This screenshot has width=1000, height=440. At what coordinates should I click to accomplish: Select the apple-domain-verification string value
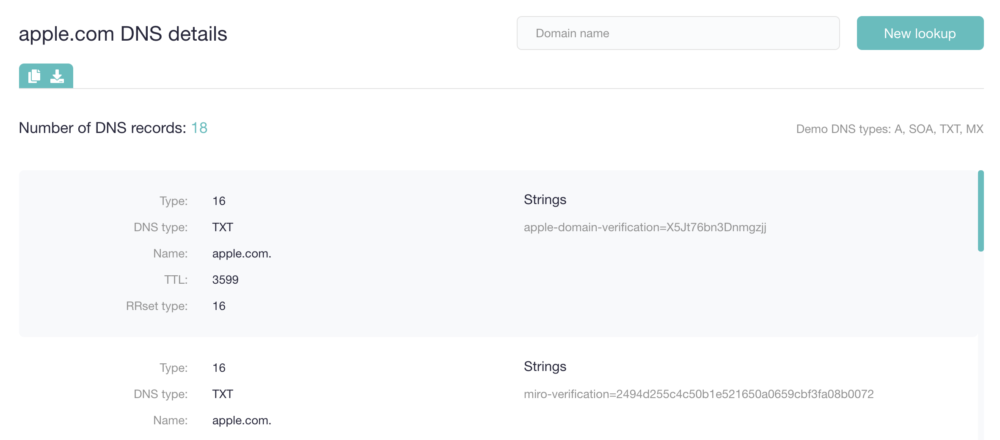(645, 228)
